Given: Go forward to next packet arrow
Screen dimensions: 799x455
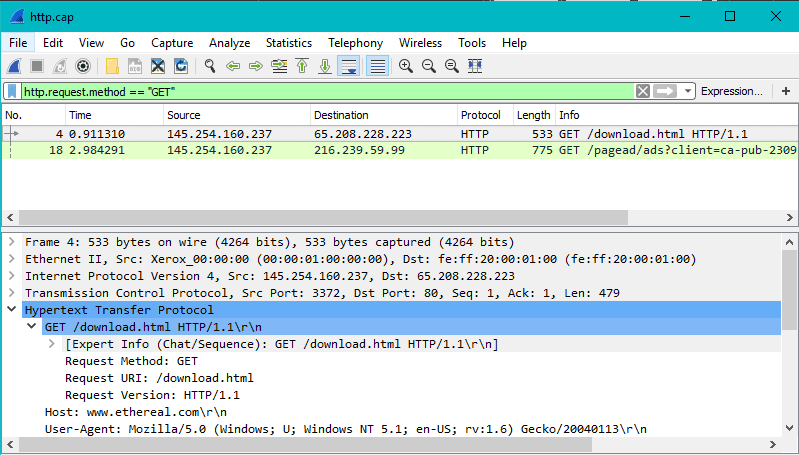Looking at the screenshot, I should (x=256, y=66).
